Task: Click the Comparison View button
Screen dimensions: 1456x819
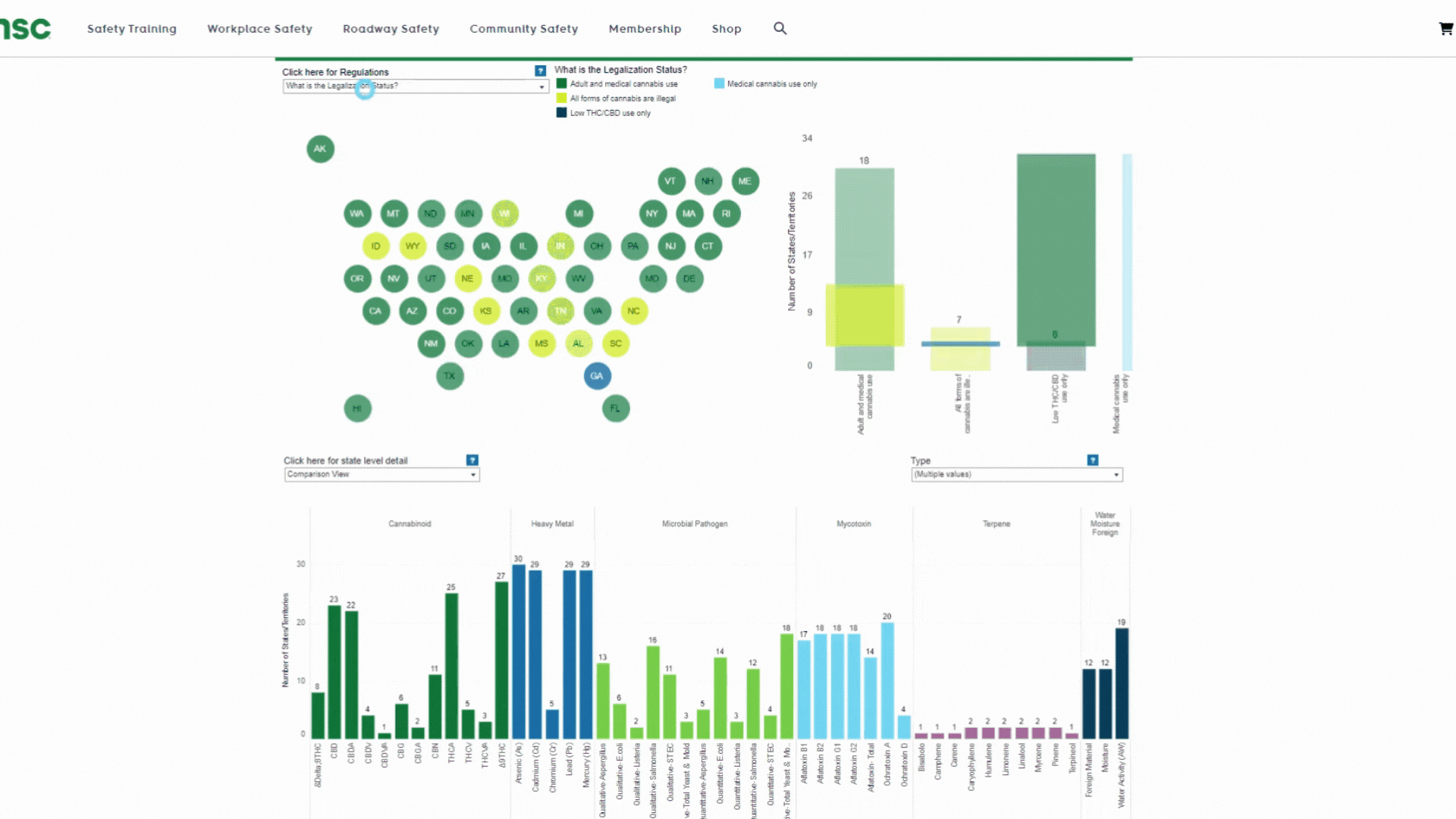Action: (x=380, y=474)
